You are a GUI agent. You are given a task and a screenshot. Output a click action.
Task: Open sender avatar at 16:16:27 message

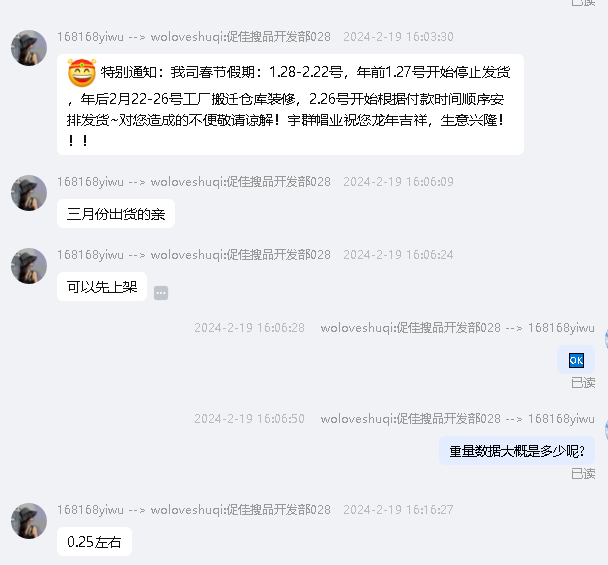(x=29, y=521)
